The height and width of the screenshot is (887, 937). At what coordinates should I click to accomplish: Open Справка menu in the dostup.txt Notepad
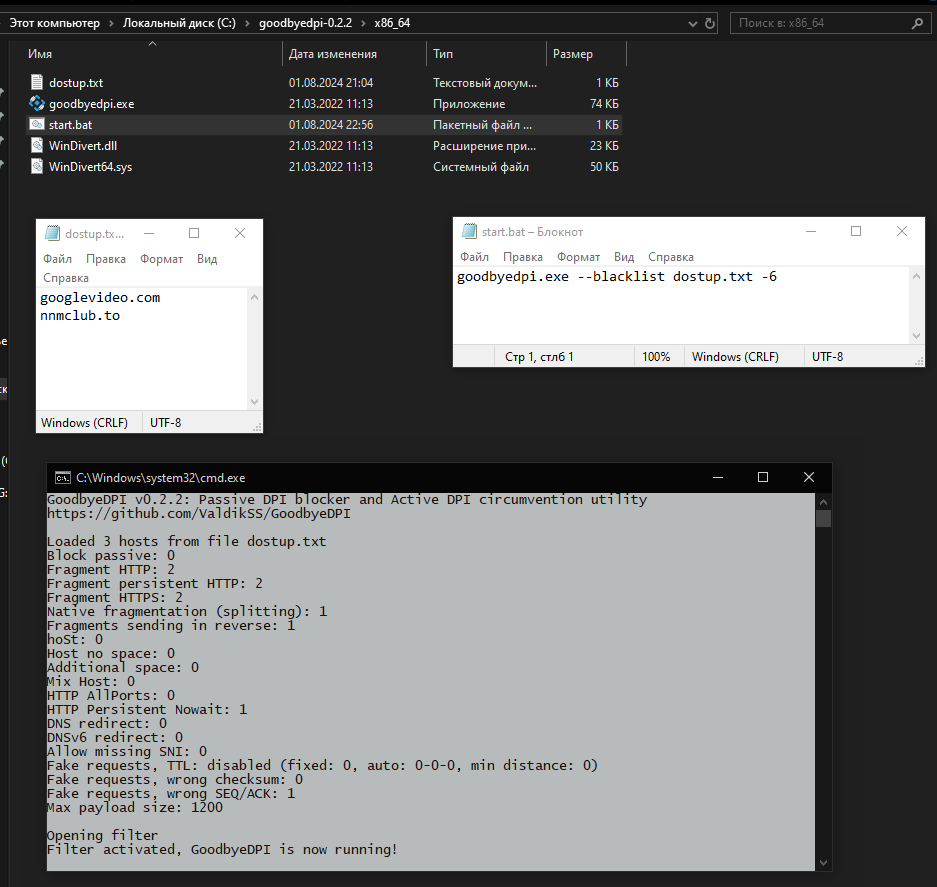point(66,278)
